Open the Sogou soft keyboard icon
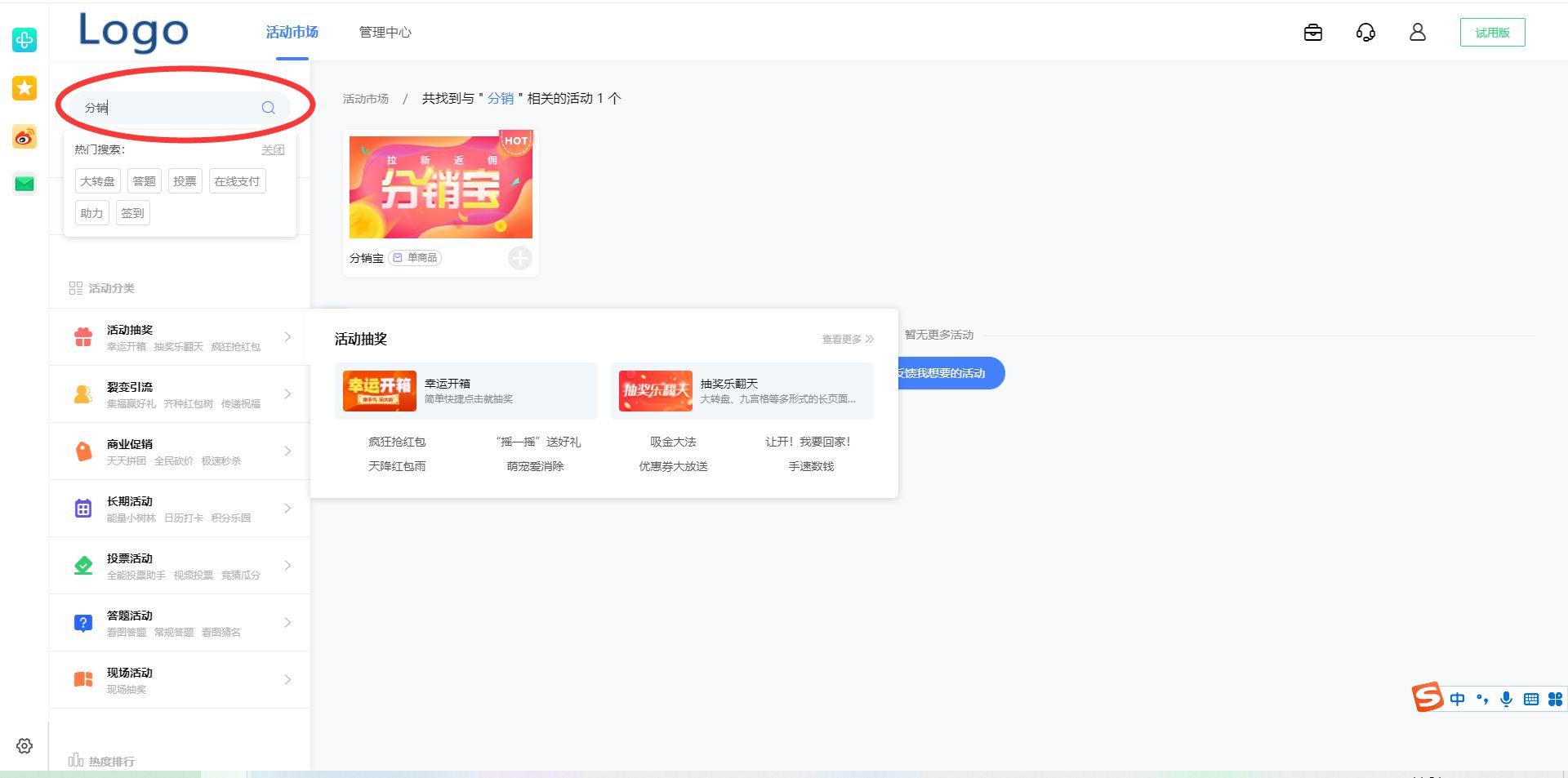The height and width of the screenshot is (778, 1568). coord(1531,699)
